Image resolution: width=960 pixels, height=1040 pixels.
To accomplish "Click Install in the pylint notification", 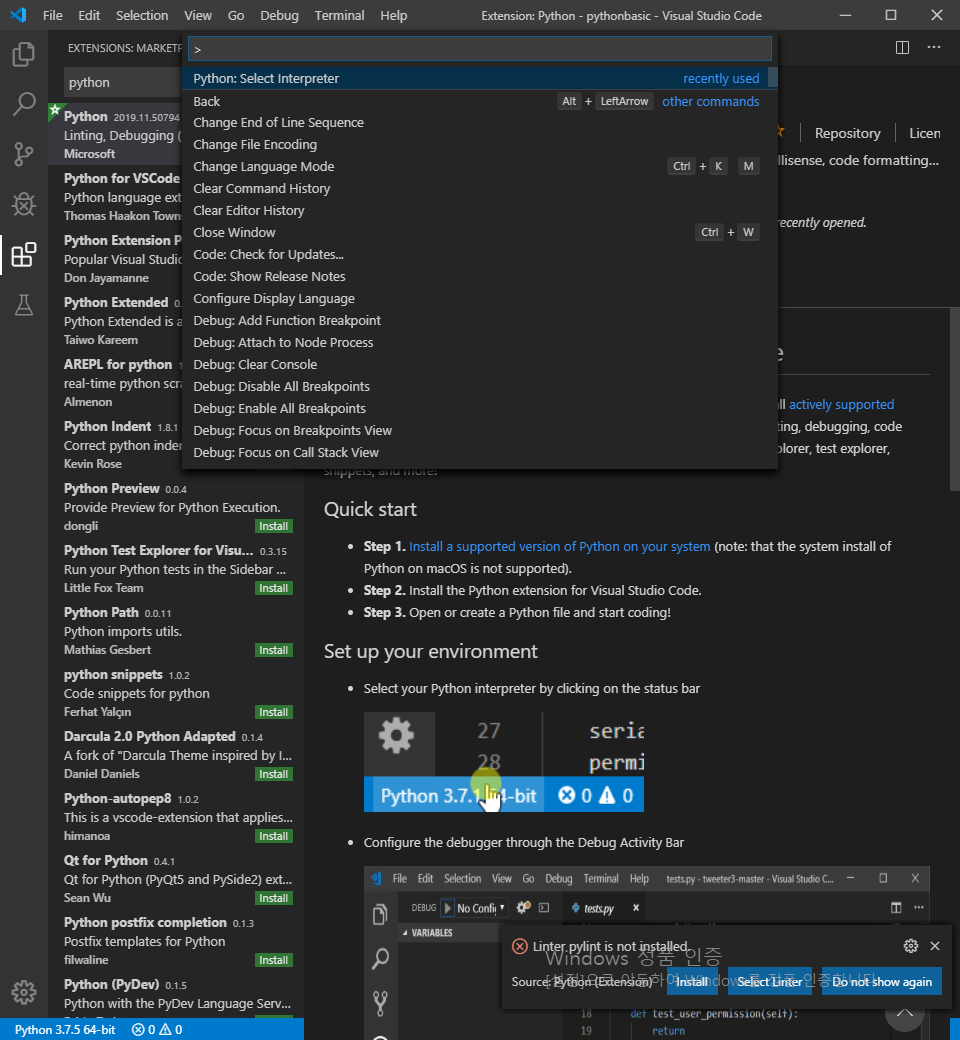I will [692, 982].
